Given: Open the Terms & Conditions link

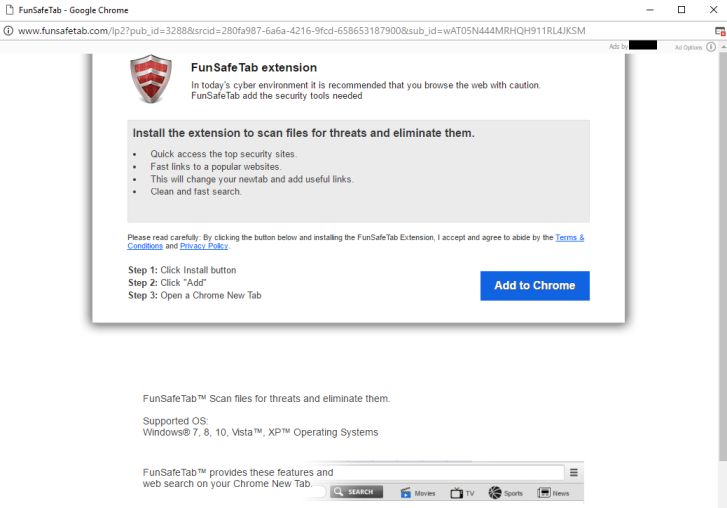Looking at the screenshot, I should 570,238.
